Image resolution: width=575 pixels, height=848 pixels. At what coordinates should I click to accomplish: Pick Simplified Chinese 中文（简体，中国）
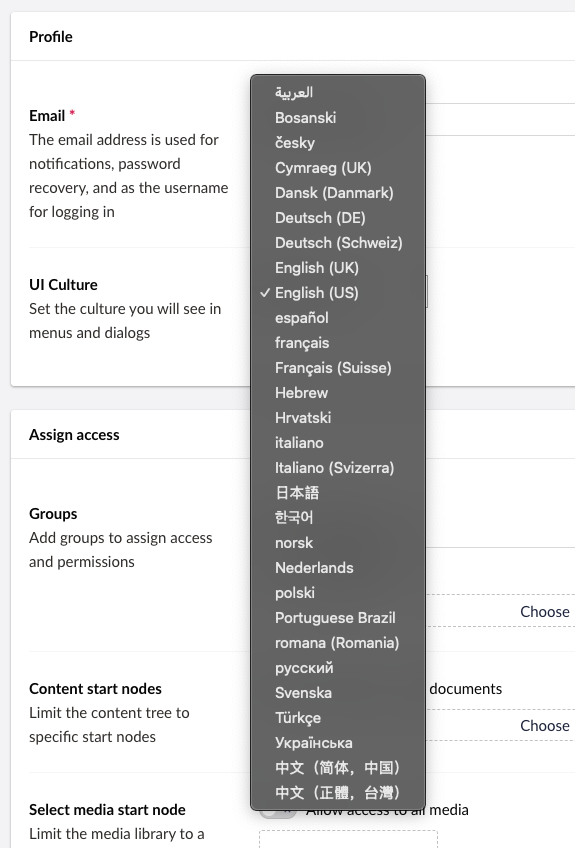(x=338, y=768)
